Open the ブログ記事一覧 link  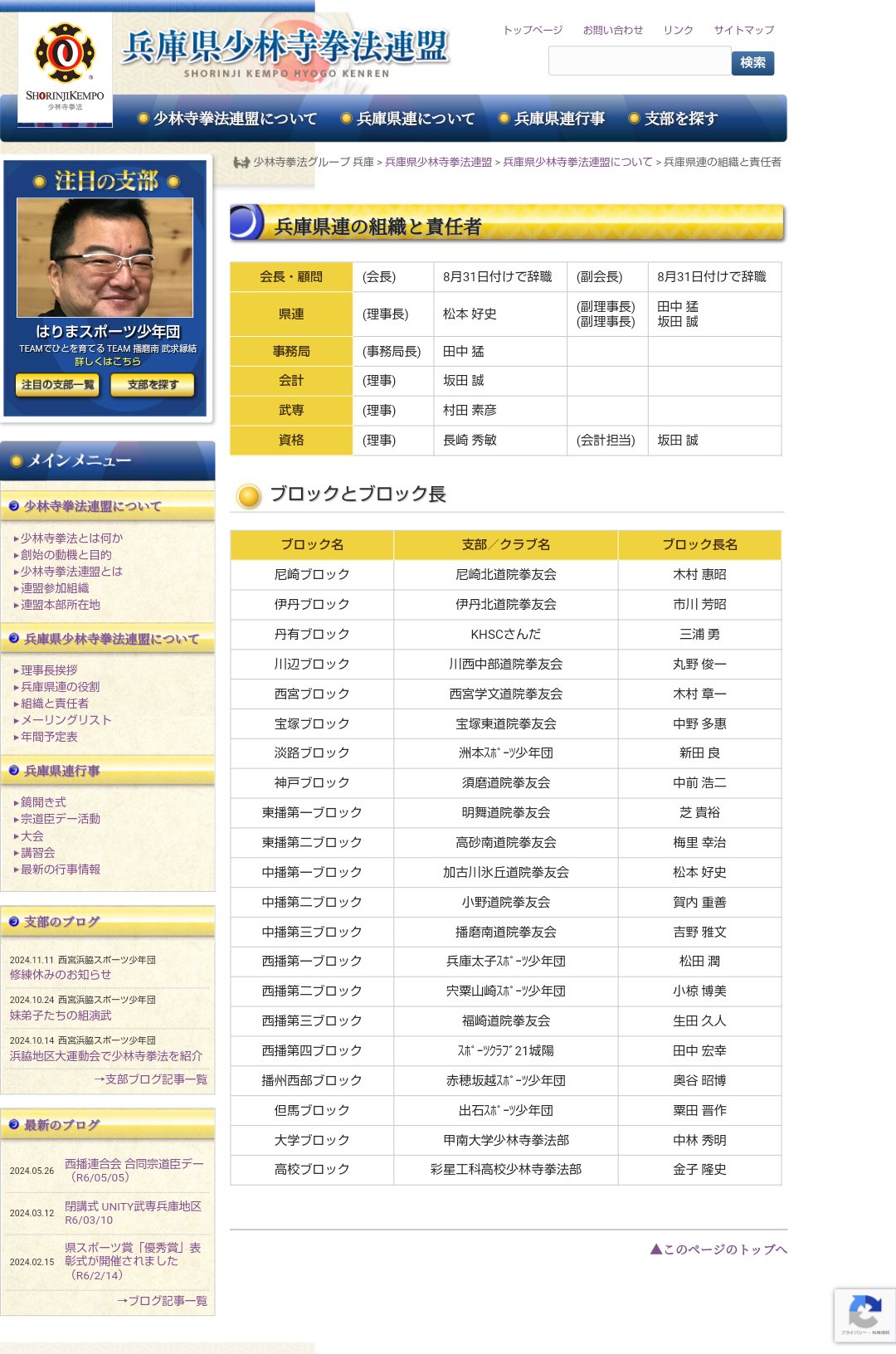[x=162, y=1301]
